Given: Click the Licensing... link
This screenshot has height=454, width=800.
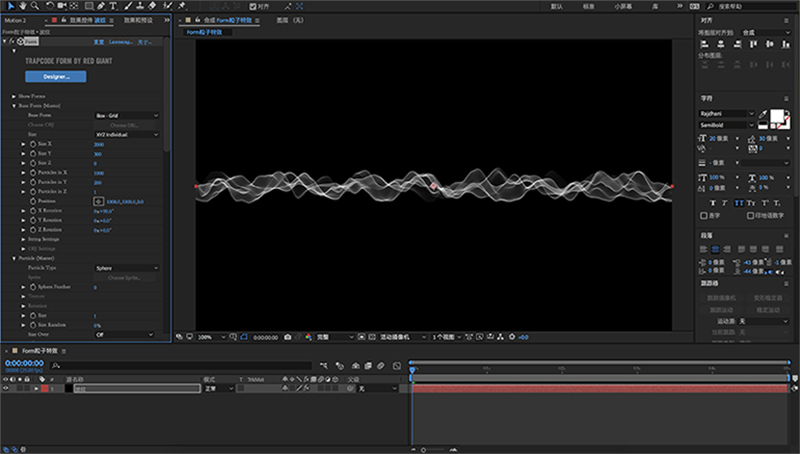Looking at the screenshot, I should (120, 42).
